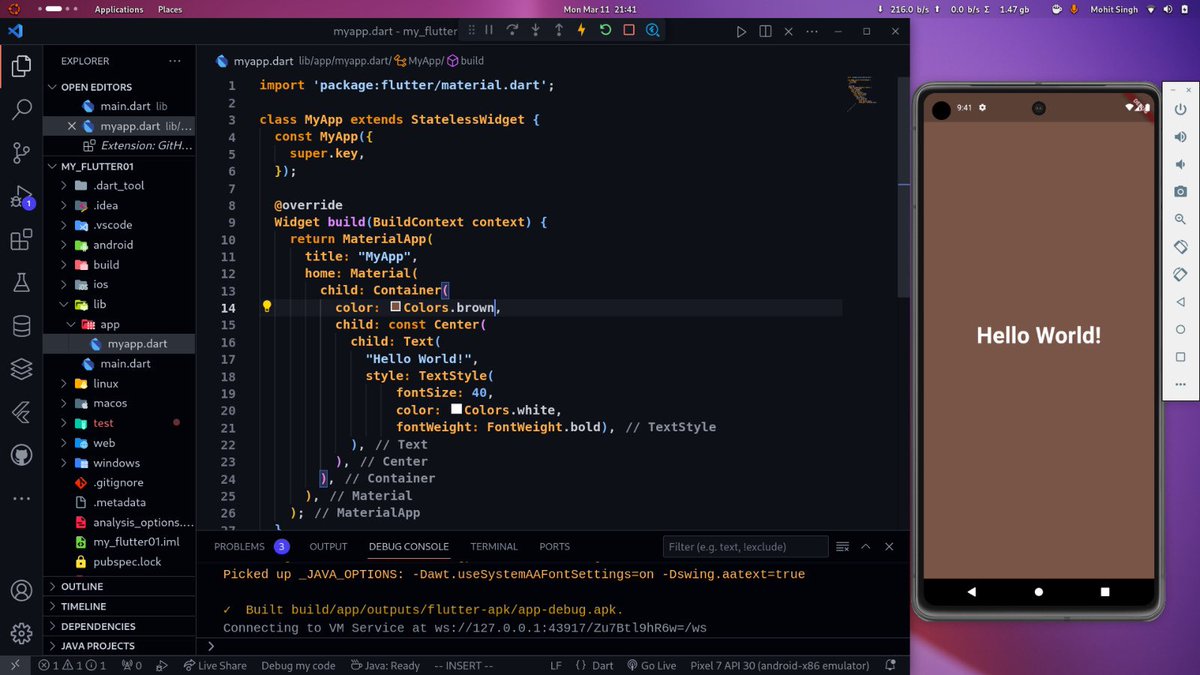The height and width of the screenshot is (675, 1200).
Task: Click the green Restart debug button
Action: (606, 31)
